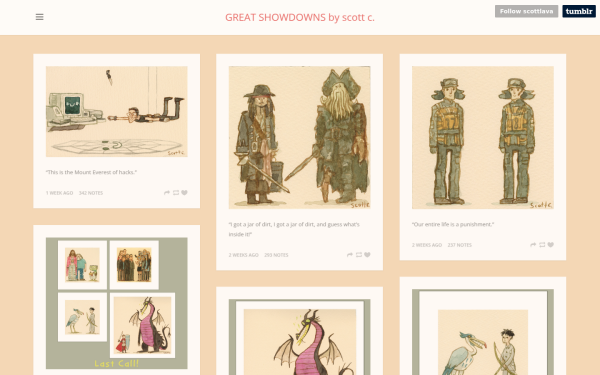The height and width of the screenshot is (375, 600).
Task: Click '2 WEEKS AGO' on jar of dirt post
Action: (x=243, y=255)
